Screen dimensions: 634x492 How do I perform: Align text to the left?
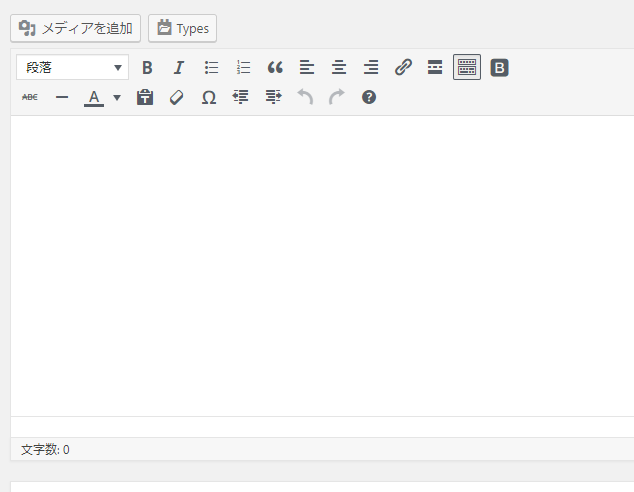[307, 67]
